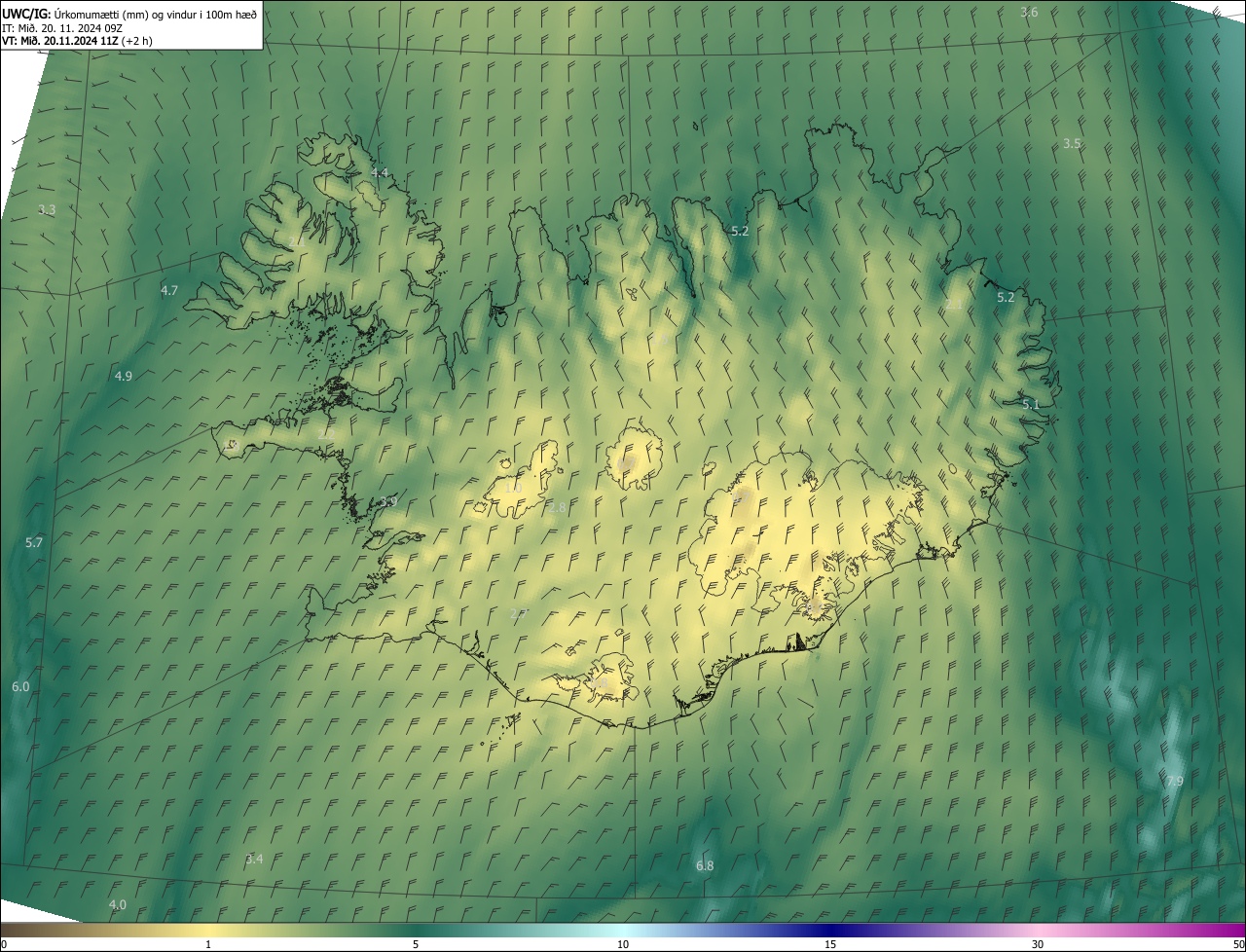Image resolution: width=1246 pixels, height=952 pixels.
Task: Click the 4.0 precipitation value label
Action: click(x=118, y=904)
